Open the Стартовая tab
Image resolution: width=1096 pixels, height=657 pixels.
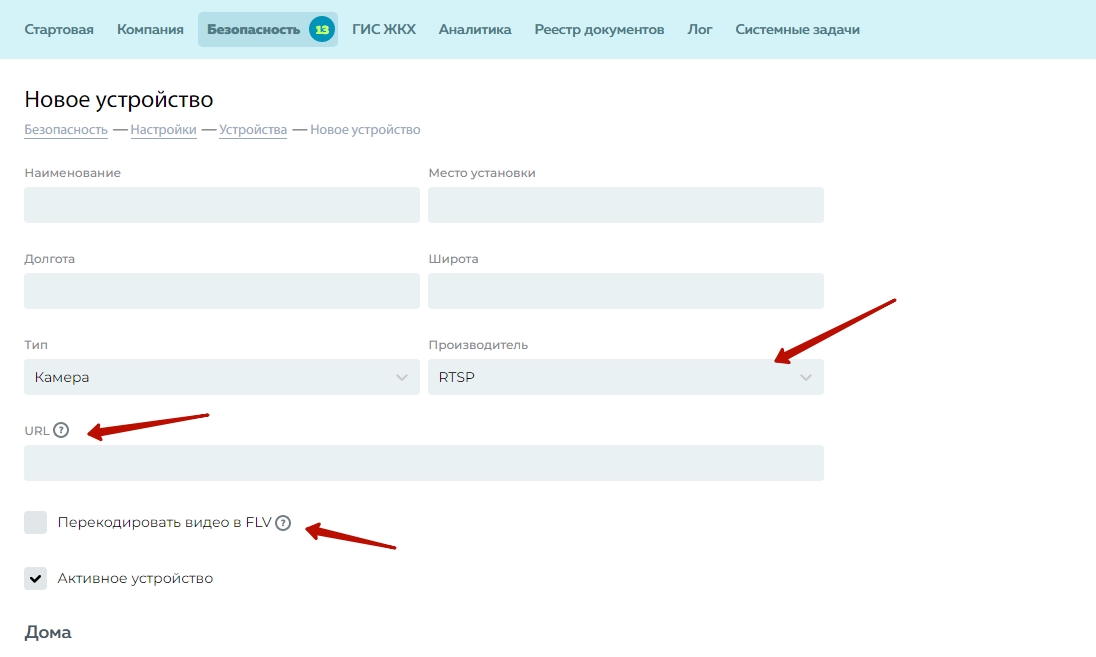(x=59, y=29)
